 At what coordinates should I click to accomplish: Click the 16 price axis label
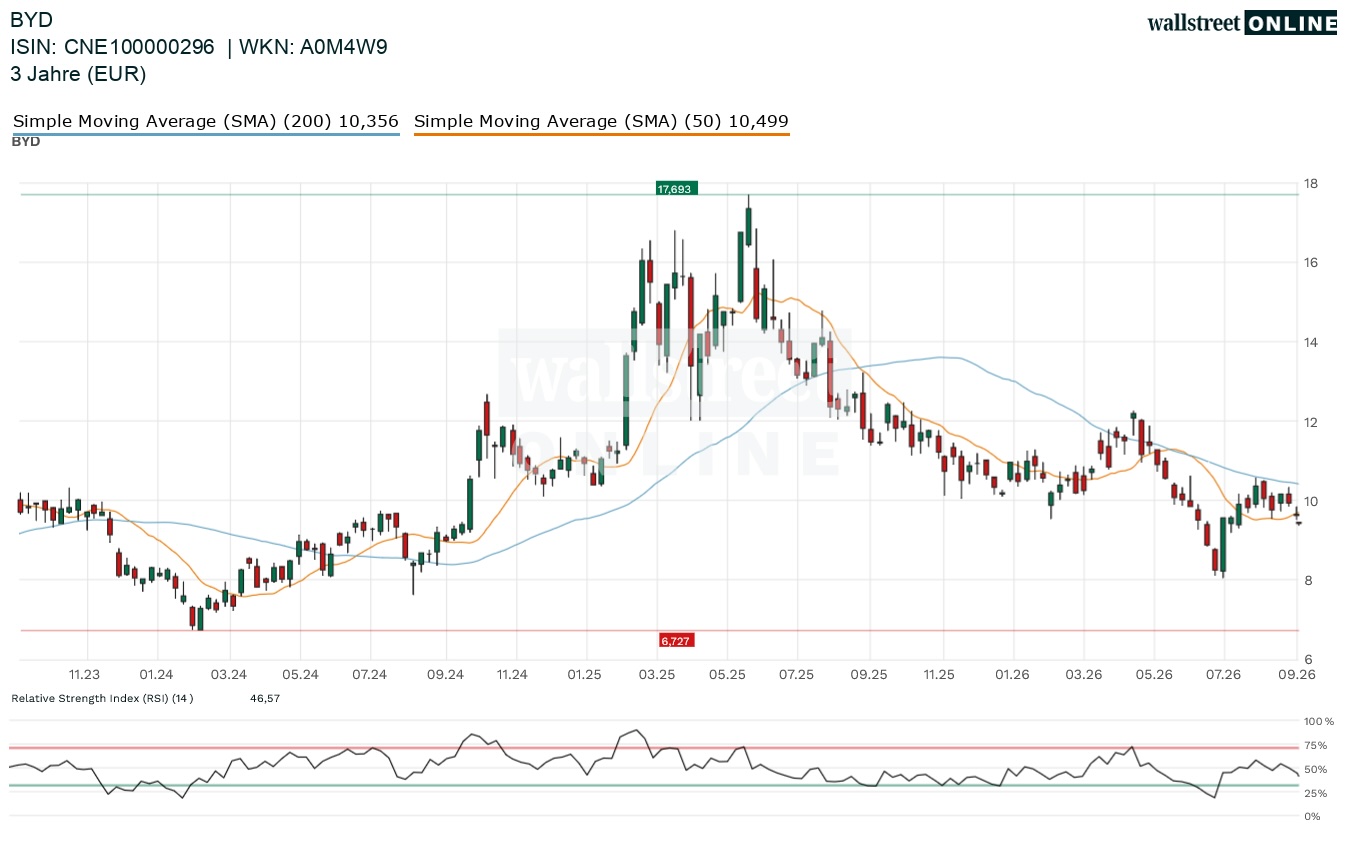point(1310,263)
